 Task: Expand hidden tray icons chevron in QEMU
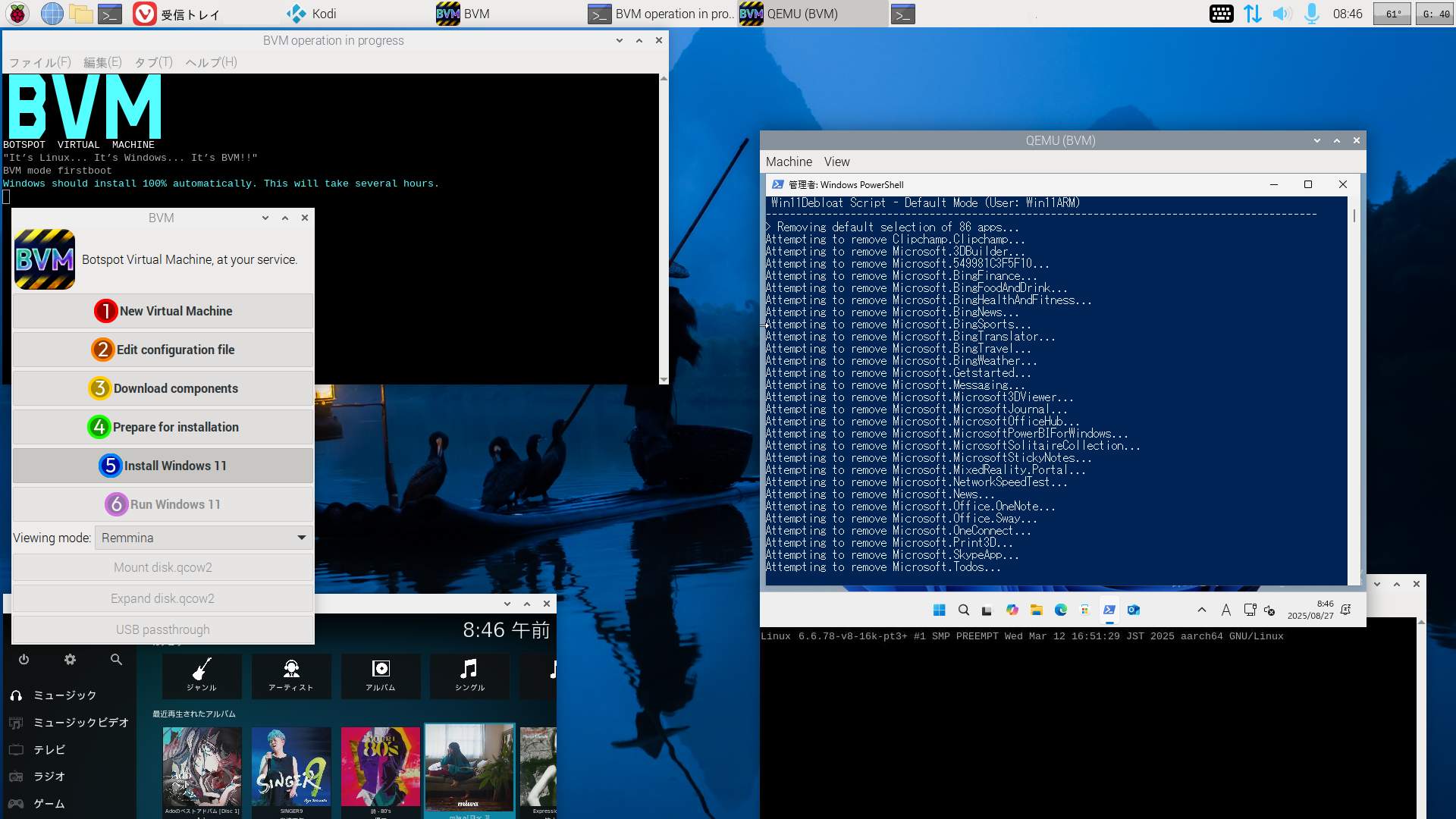point(1202,610)
